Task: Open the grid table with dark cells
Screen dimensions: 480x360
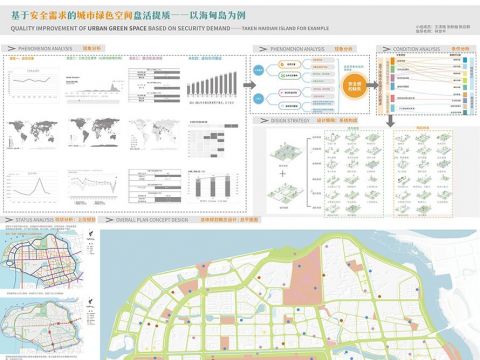Action: pyautogui.click(x=213, y=140)
